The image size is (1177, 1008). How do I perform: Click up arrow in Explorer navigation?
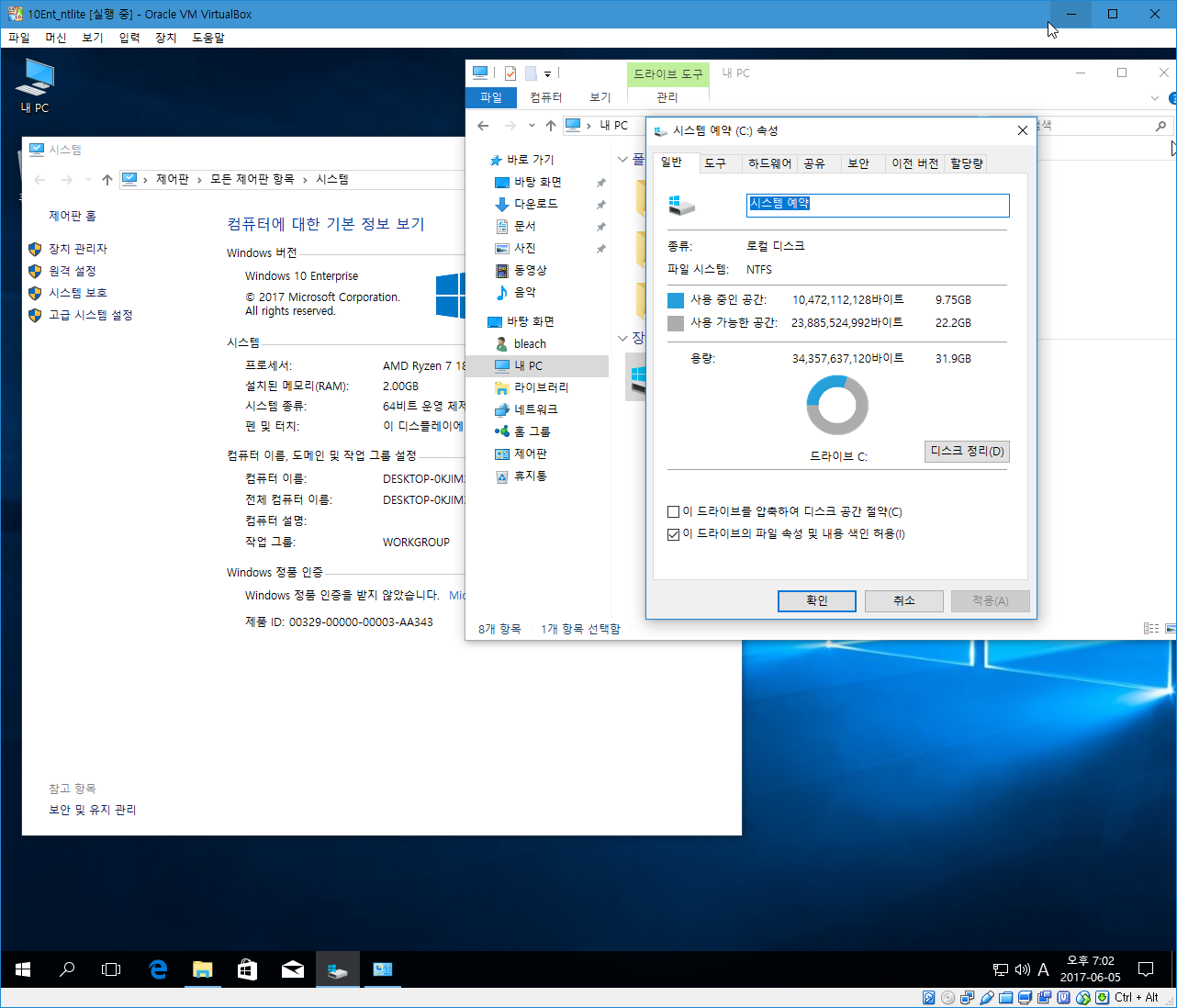(550, 126)
